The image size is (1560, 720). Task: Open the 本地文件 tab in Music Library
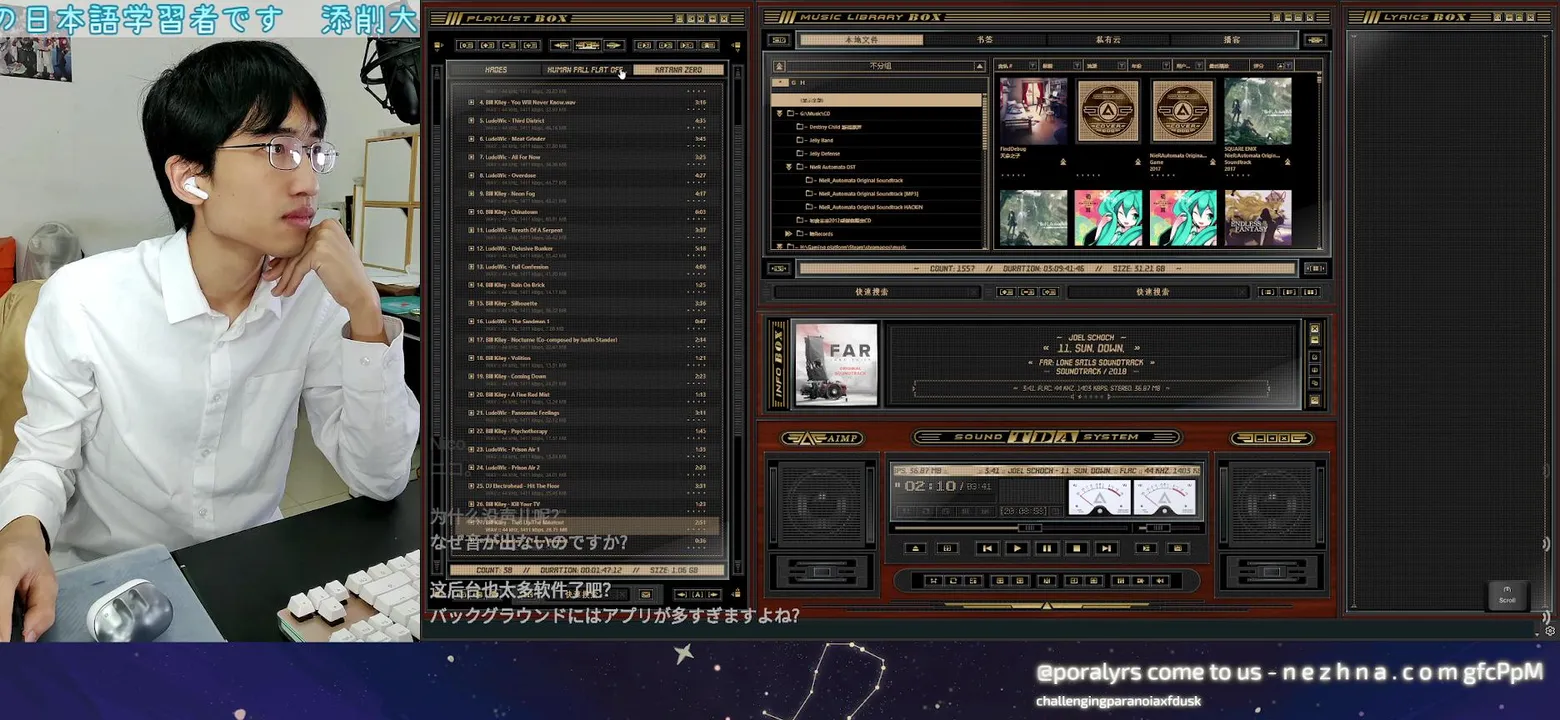pyautogui.click(x=860, y=40)
